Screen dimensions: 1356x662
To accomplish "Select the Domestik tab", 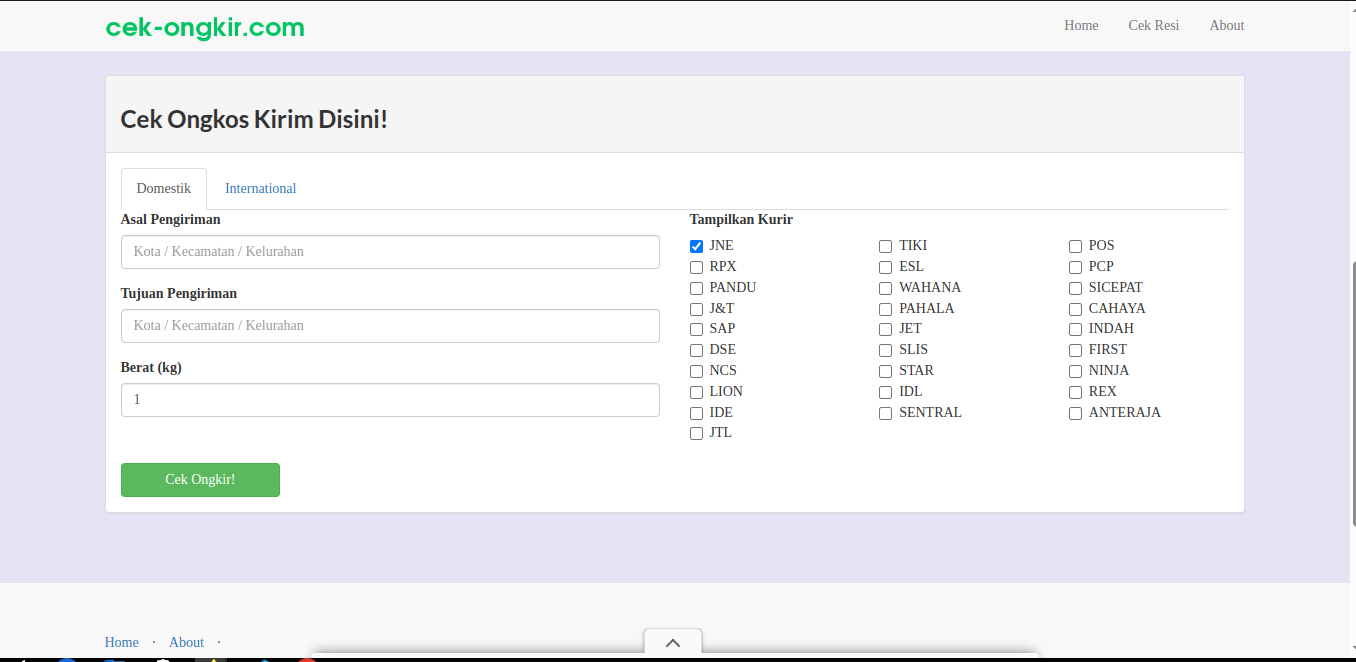I will click(164, 189).
